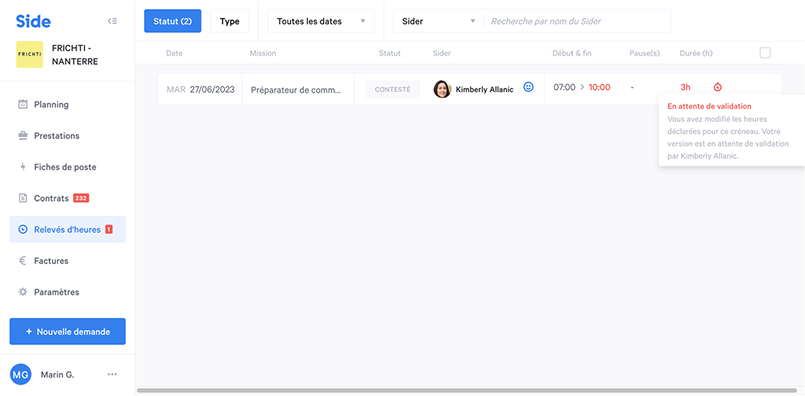Click the red 3h duration value
The height and width of the screenshot is (396, 805).
point(685,87)
